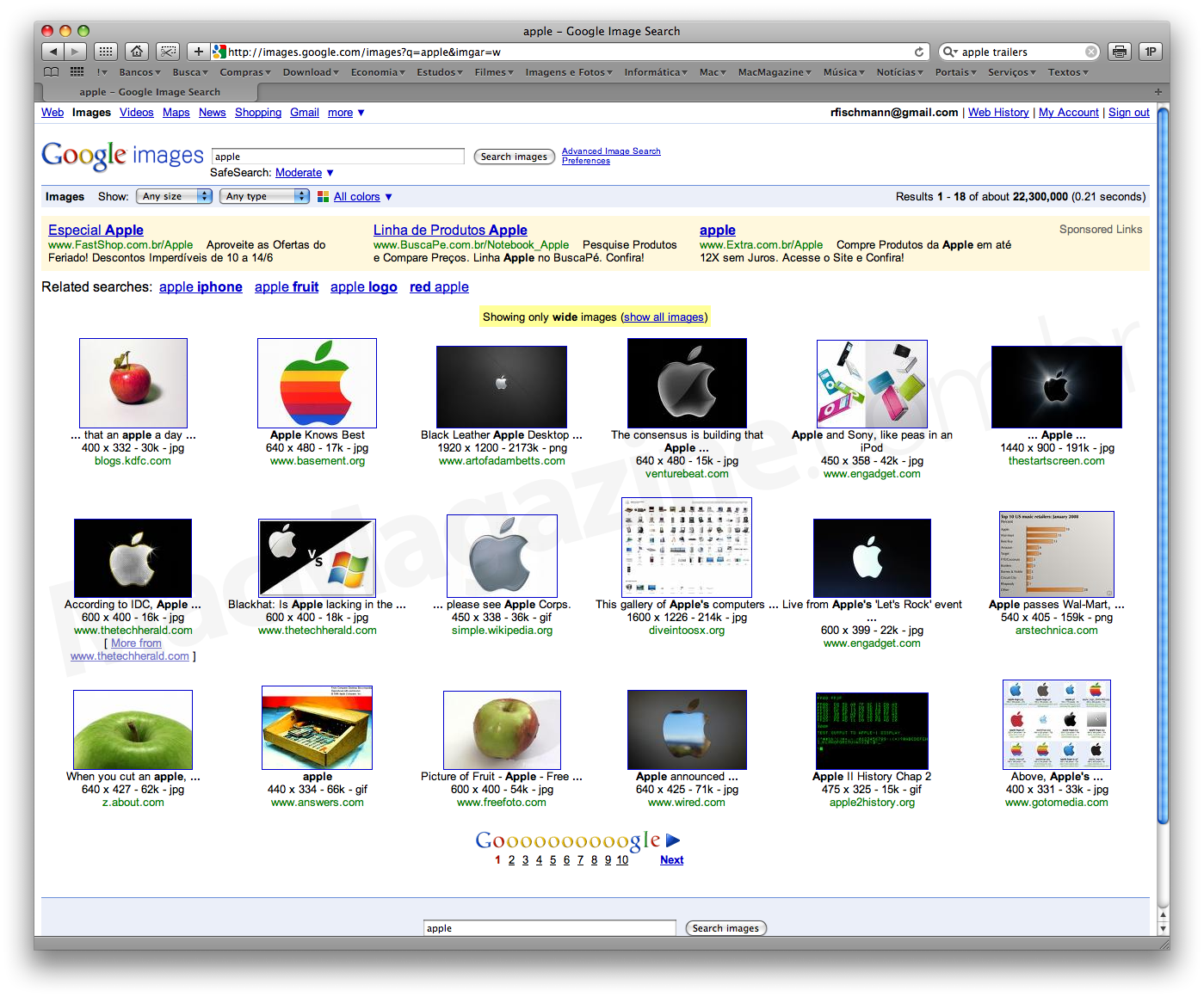Click the vertical page scrollbar
This screenshot has width=1204, height=997.
click(1164, 465)
